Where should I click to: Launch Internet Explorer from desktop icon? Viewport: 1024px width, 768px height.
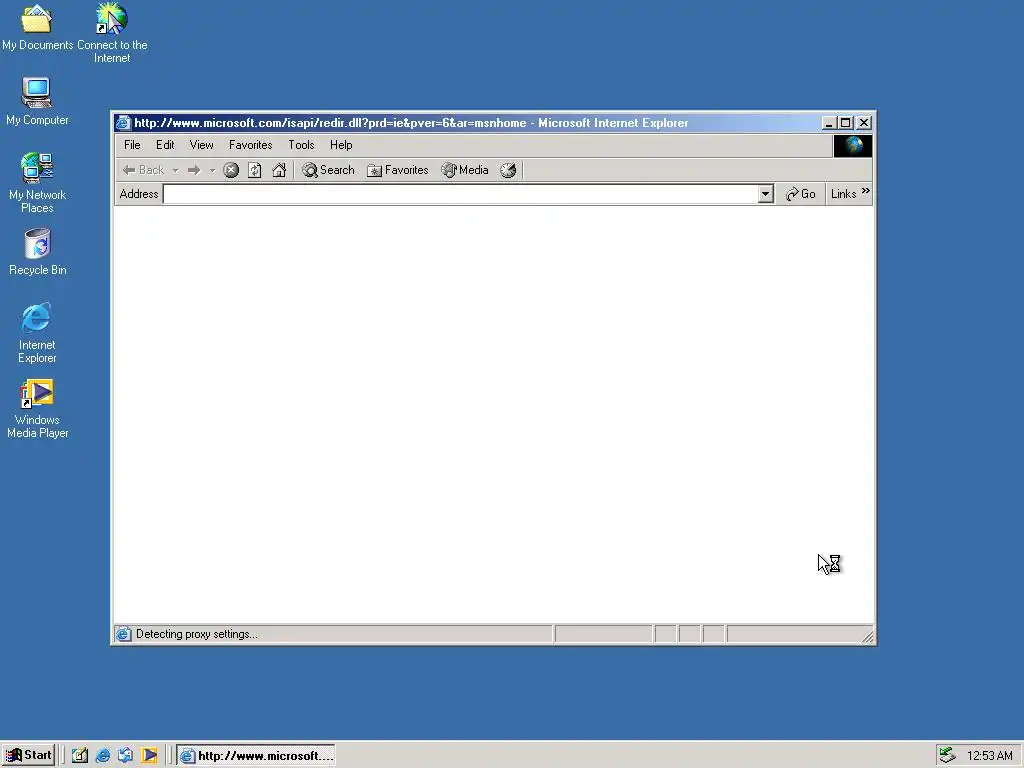[x=37, y=333]
